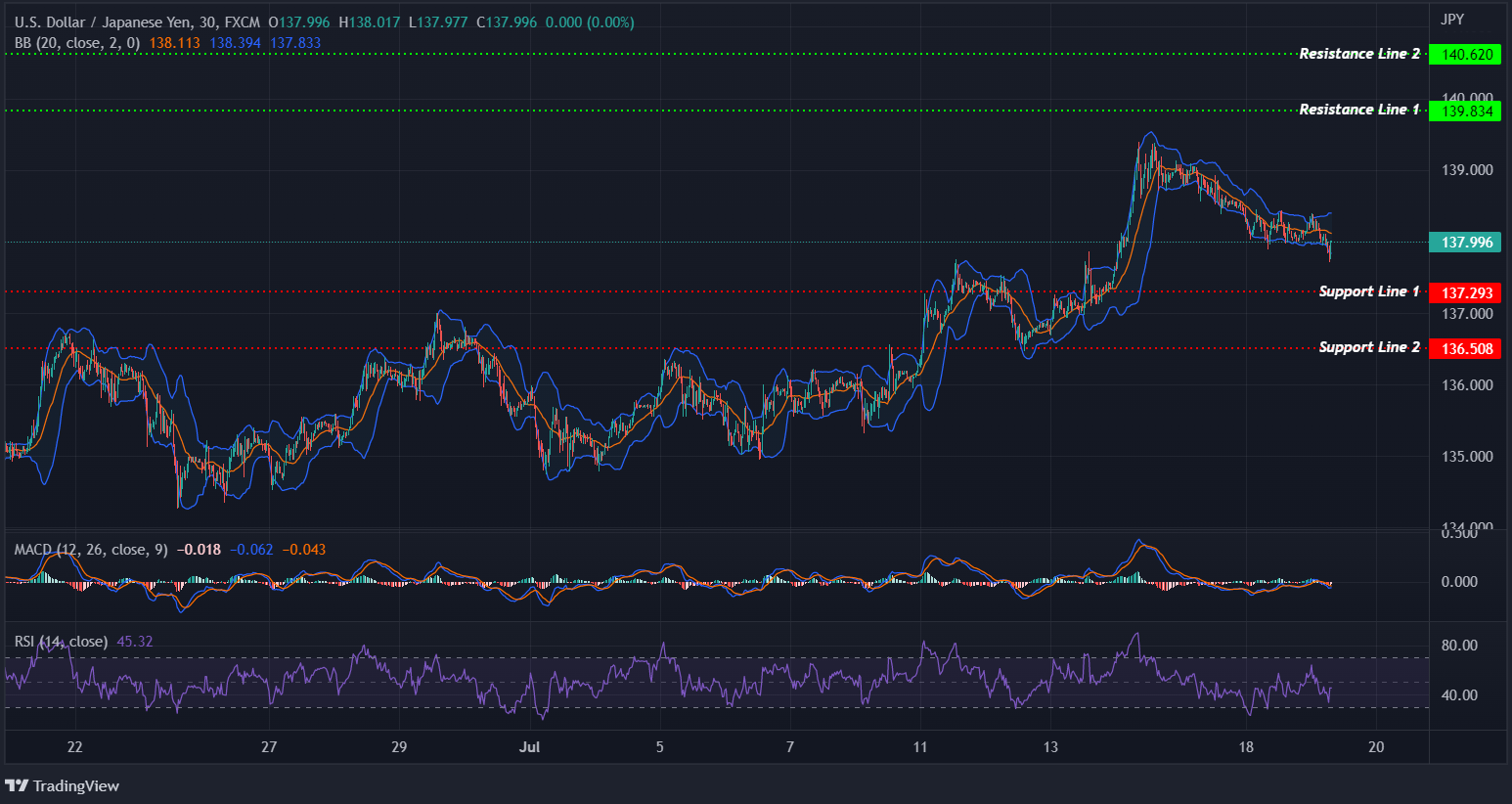The height and width of the screenshot is (804, 1512).
Task: Select the red 137.293 Support Line 1 price tag
Action: click(x=1465, y=292)
